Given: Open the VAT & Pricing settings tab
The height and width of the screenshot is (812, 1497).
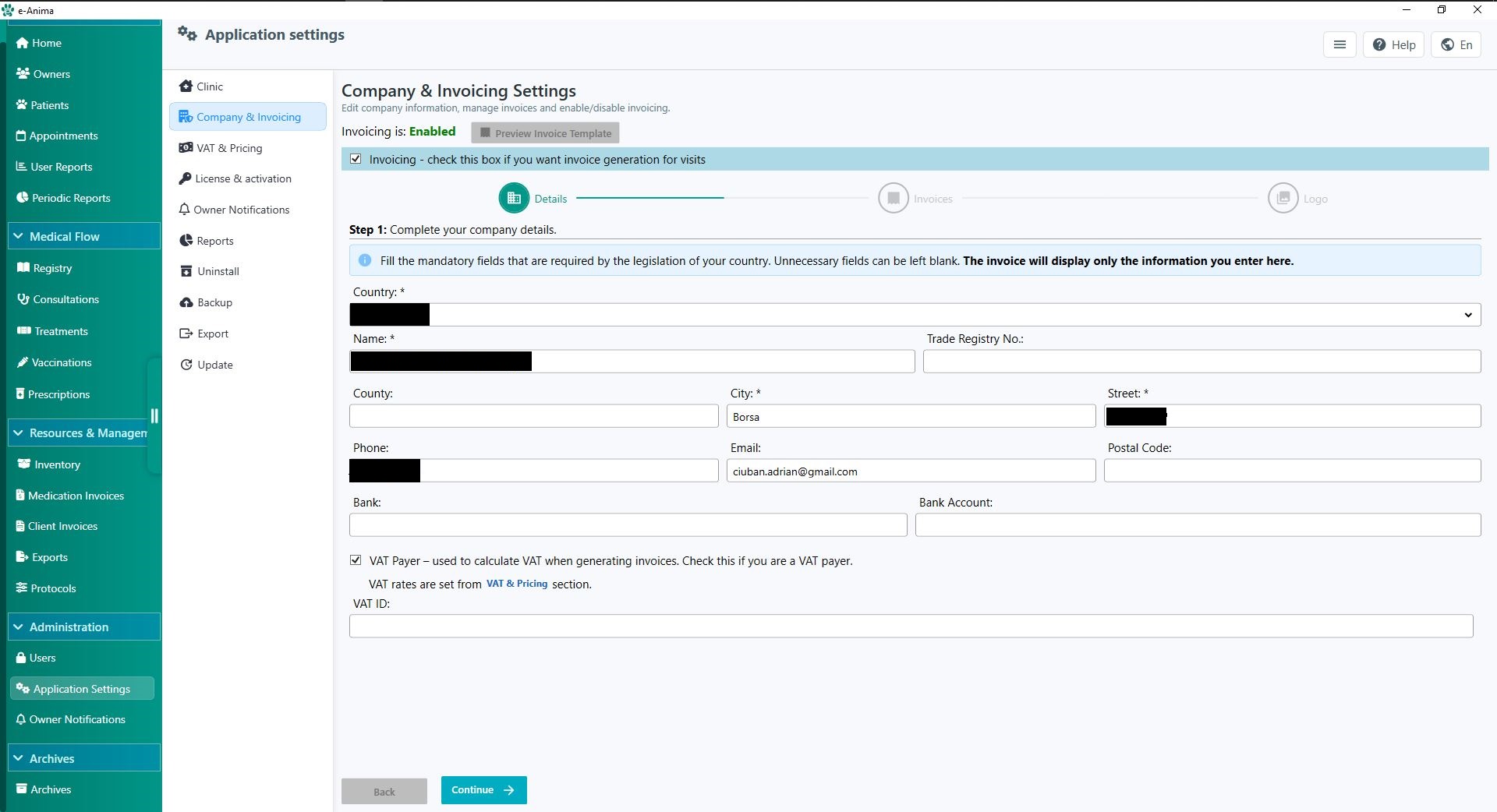Looking at the screenshot, I should (x=229, y=147).
